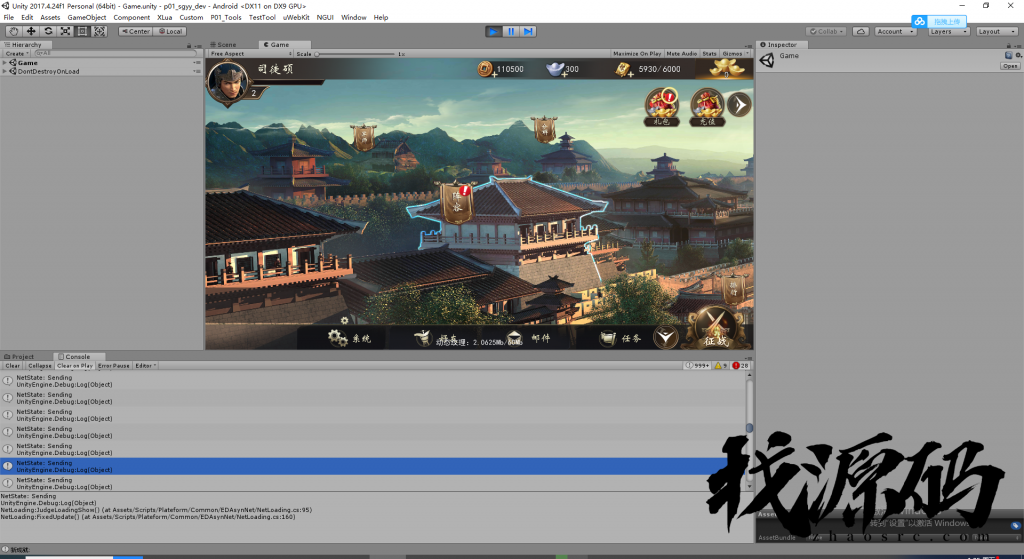This screenshot has height=559, width=1024.
Task: Stop play mode with Play button
Action: [494, 31]
